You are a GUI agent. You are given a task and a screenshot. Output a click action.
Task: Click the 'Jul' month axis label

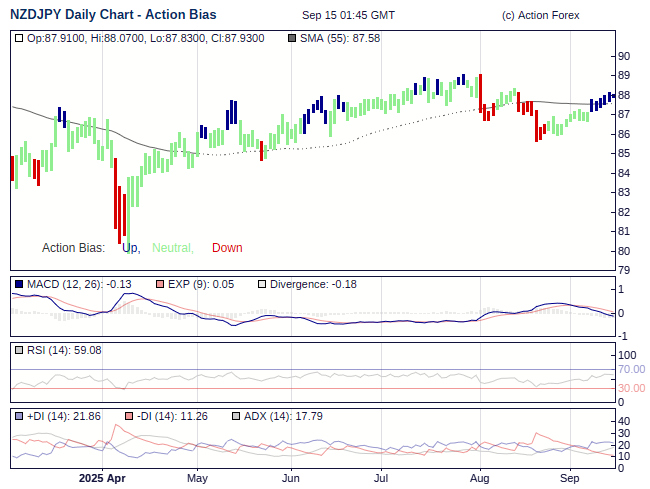pos(381,478)
